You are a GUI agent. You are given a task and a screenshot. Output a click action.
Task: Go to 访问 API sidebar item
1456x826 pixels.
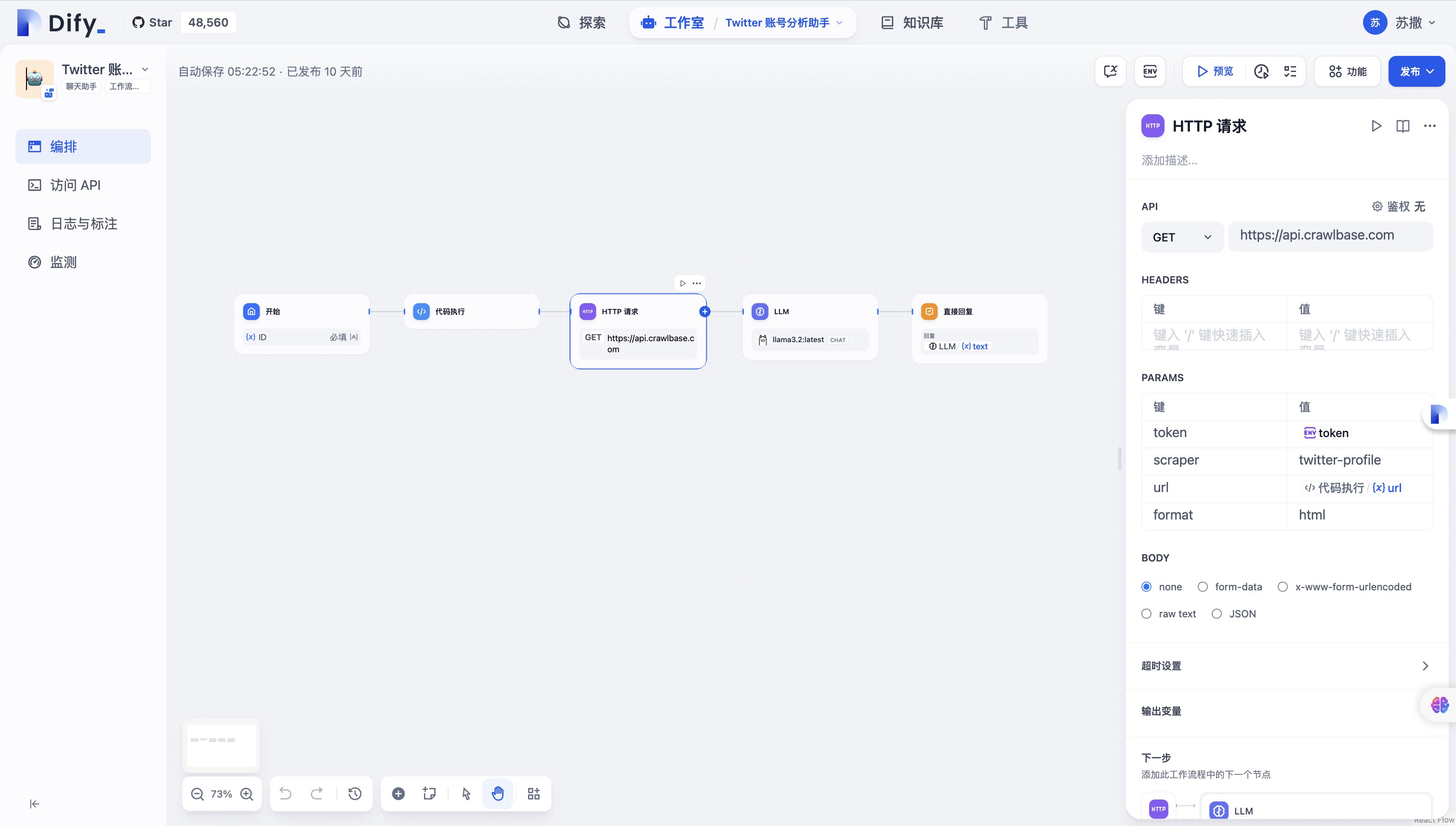(x=83, y=185)
